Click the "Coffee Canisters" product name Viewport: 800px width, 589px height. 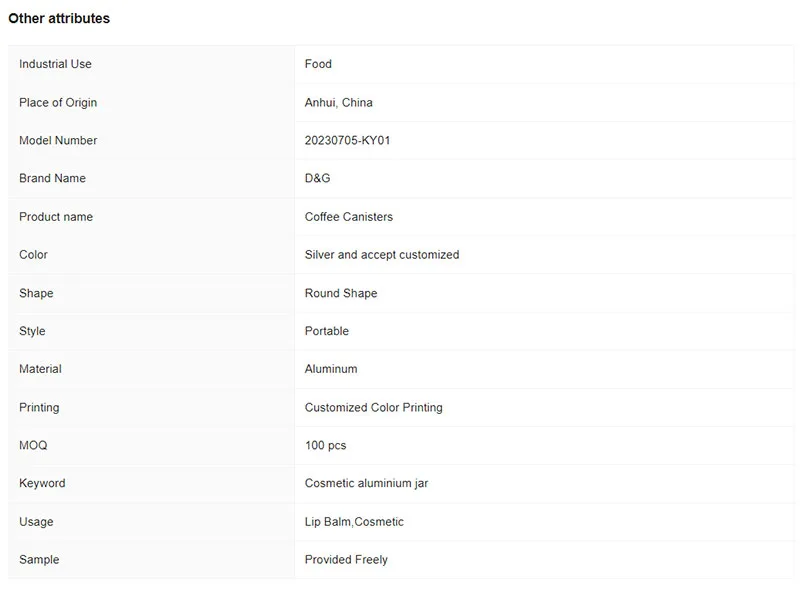click(348, 216)
